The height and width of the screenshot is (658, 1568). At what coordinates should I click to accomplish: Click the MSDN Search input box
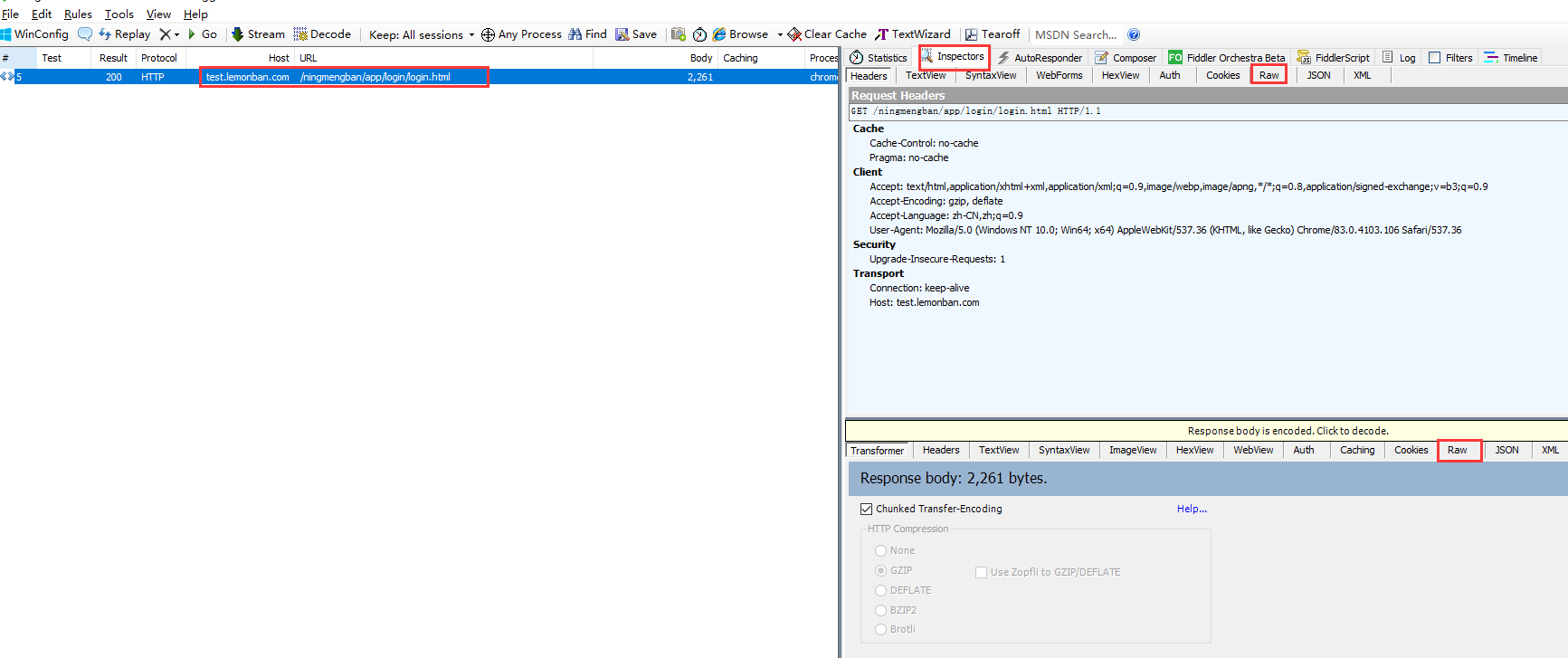click(x=1075, y=35)
